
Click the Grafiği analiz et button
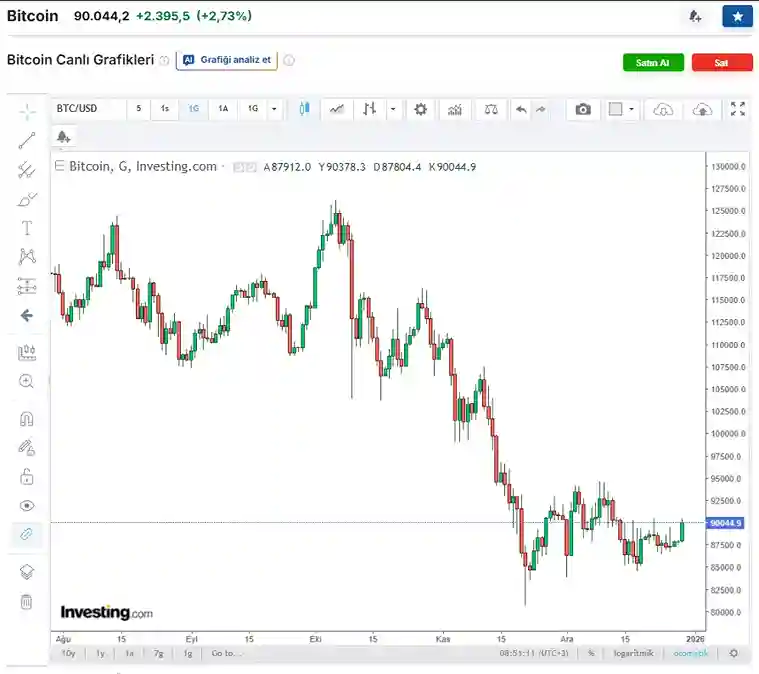click(x=227, y=60)
